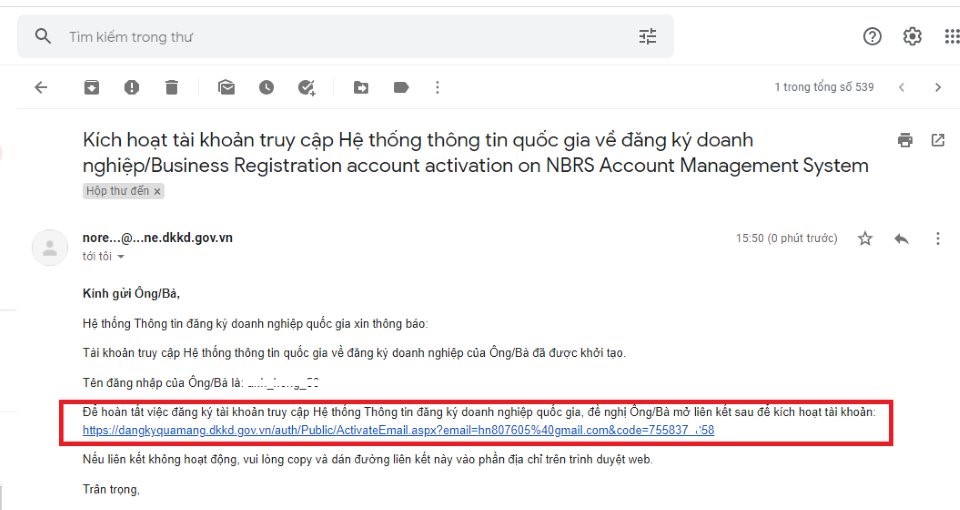Add email to tasks
This screenshot has width=960, height=510.
tap(307, 88)
